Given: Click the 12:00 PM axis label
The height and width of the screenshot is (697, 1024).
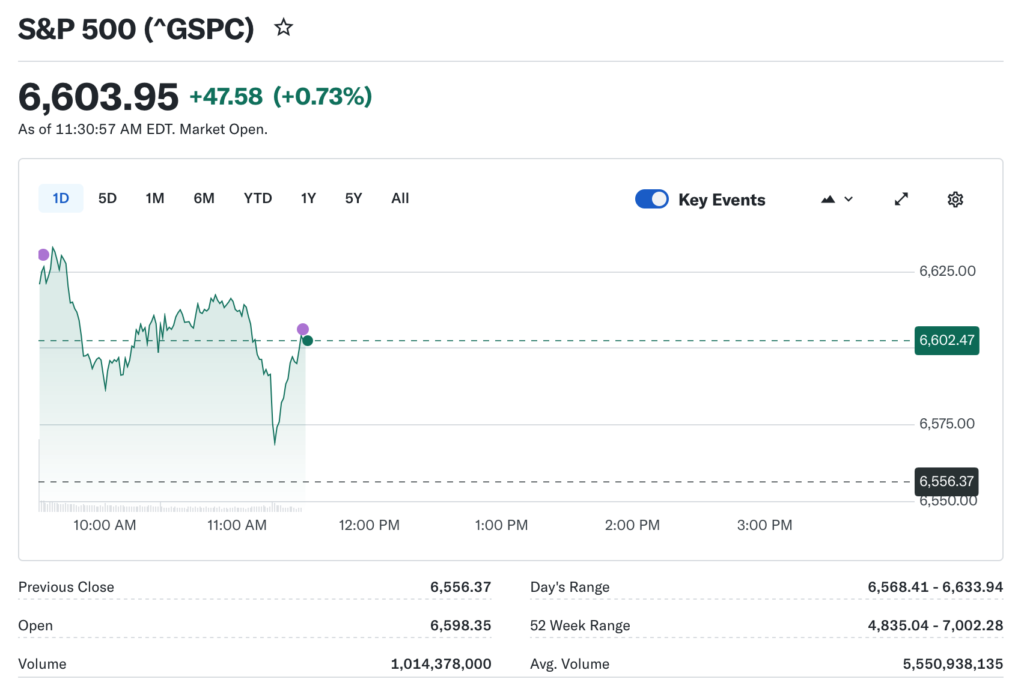Looking at the screenshot, I should [x=369, y=525].
